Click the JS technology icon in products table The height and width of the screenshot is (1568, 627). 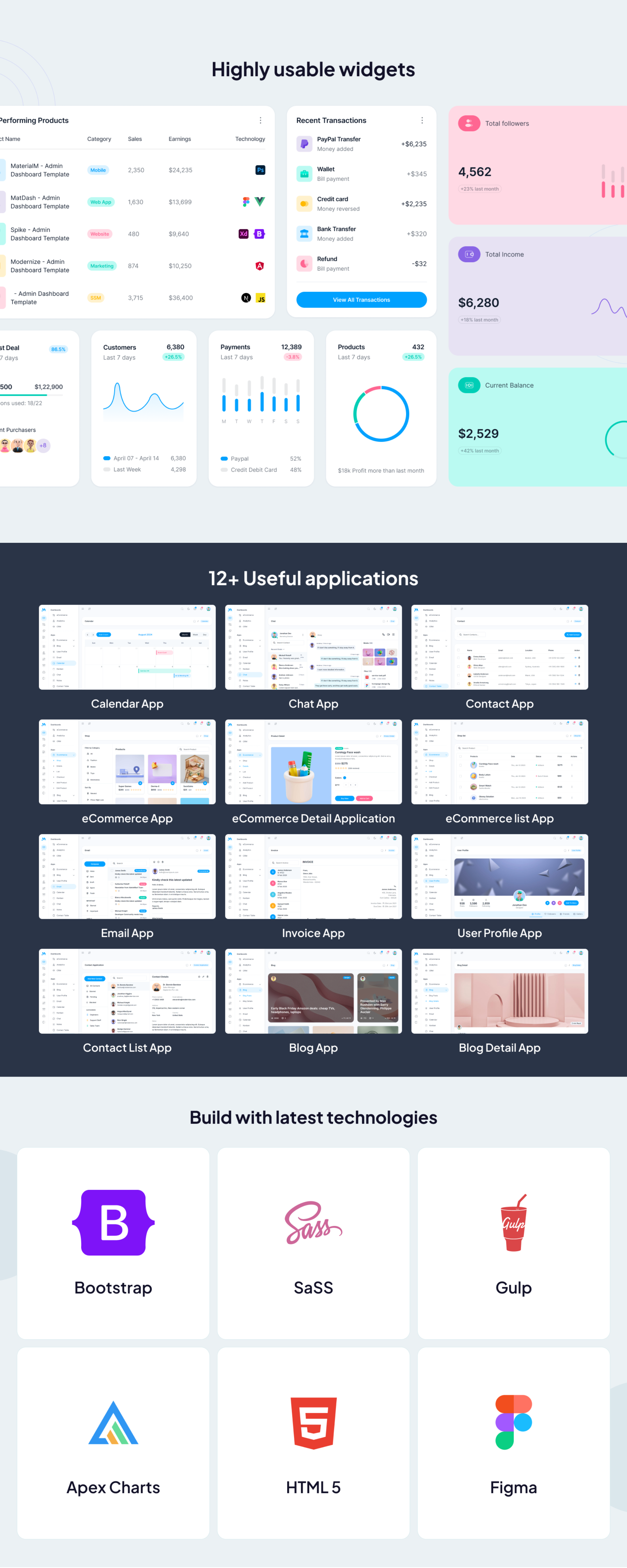pos(261,298)
